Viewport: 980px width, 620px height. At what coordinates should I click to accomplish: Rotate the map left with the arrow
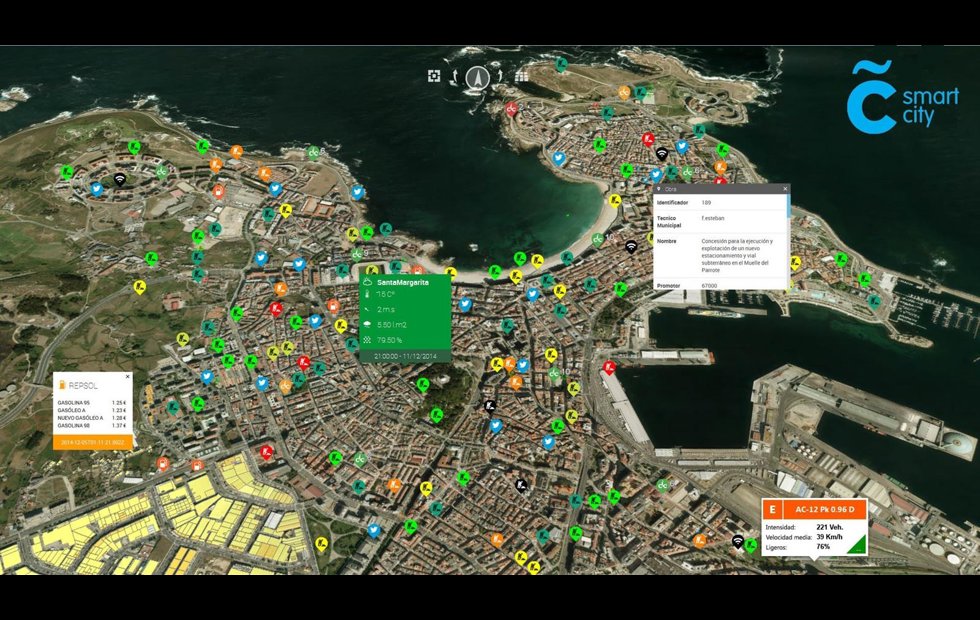pos(456,77)
